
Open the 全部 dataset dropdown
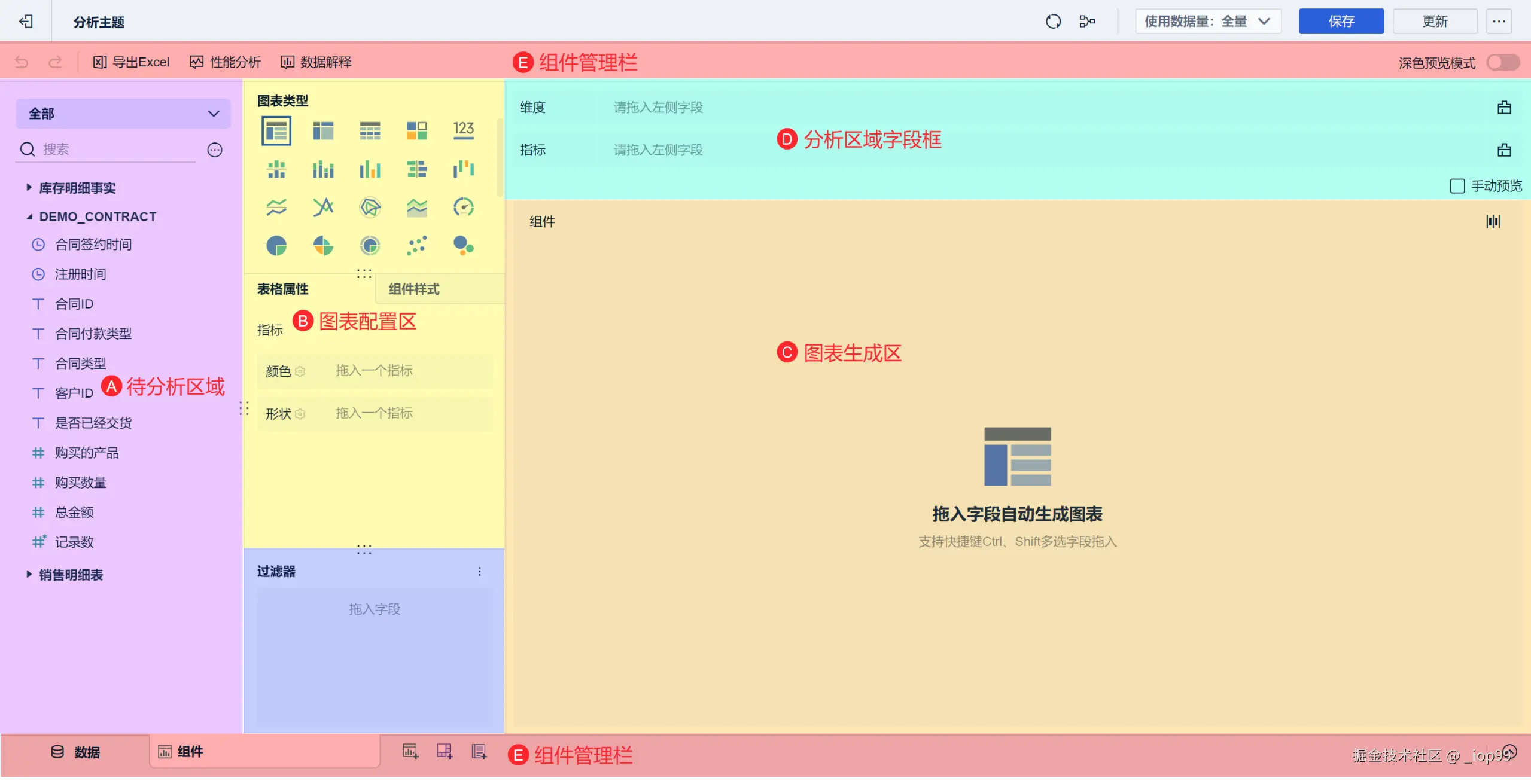123,114
